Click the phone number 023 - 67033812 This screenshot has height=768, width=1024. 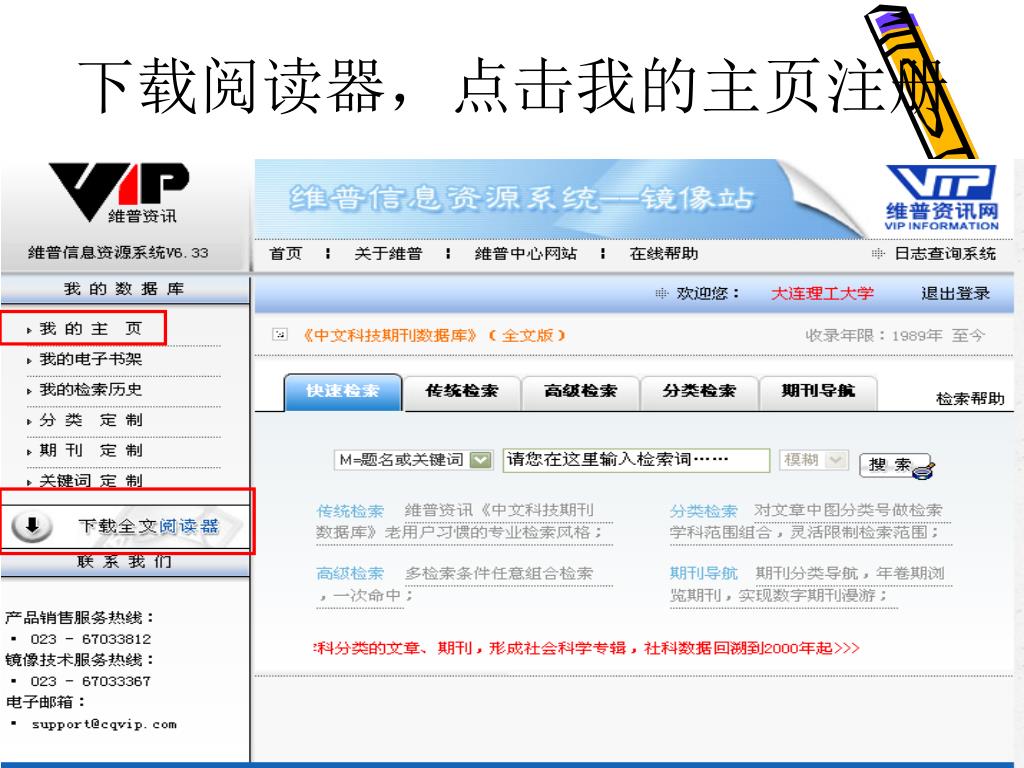coord(91,639)
